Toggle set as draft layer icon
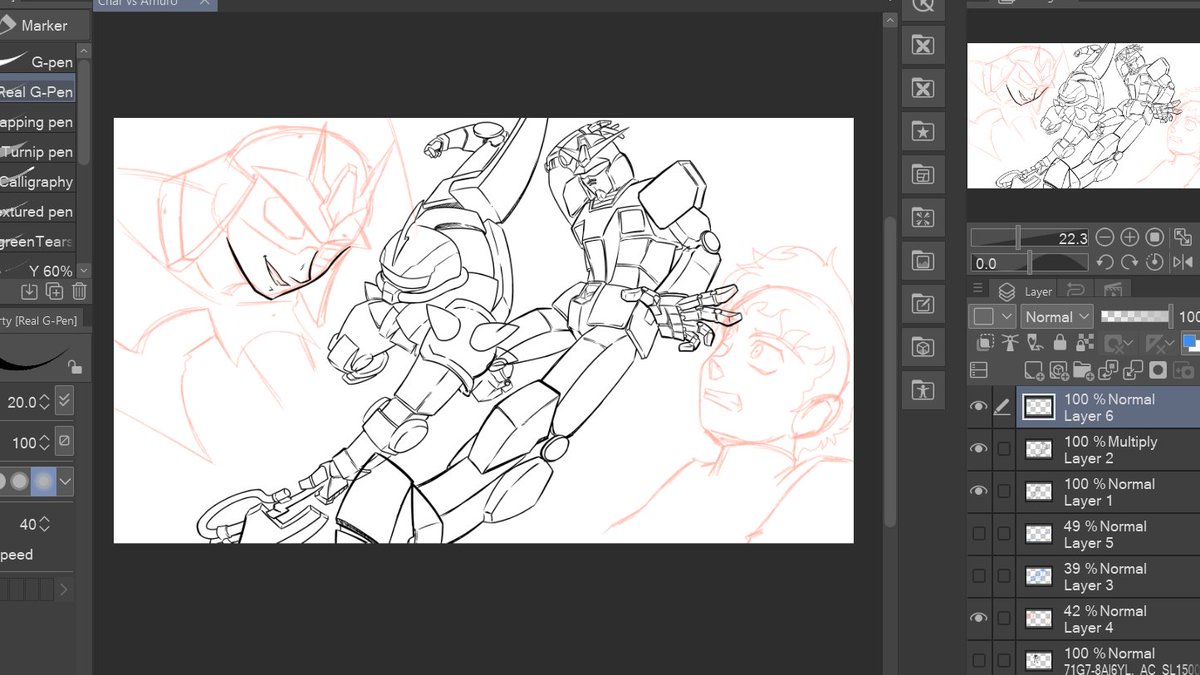The image size is (1200, 675). (1035, 343)
